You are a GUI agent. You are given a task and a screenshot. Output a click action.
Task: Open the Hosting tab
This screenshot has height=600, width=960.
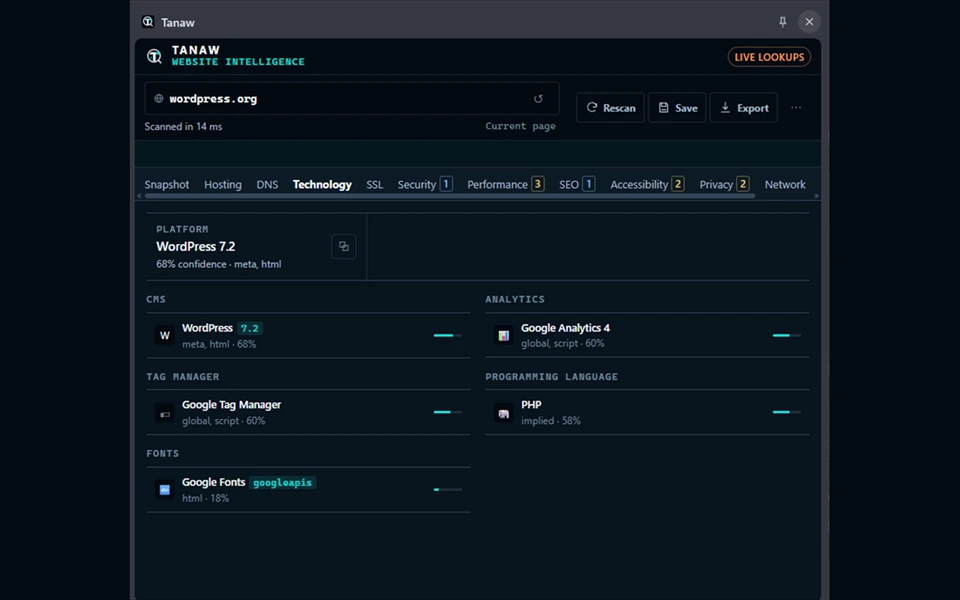(223, 184)
